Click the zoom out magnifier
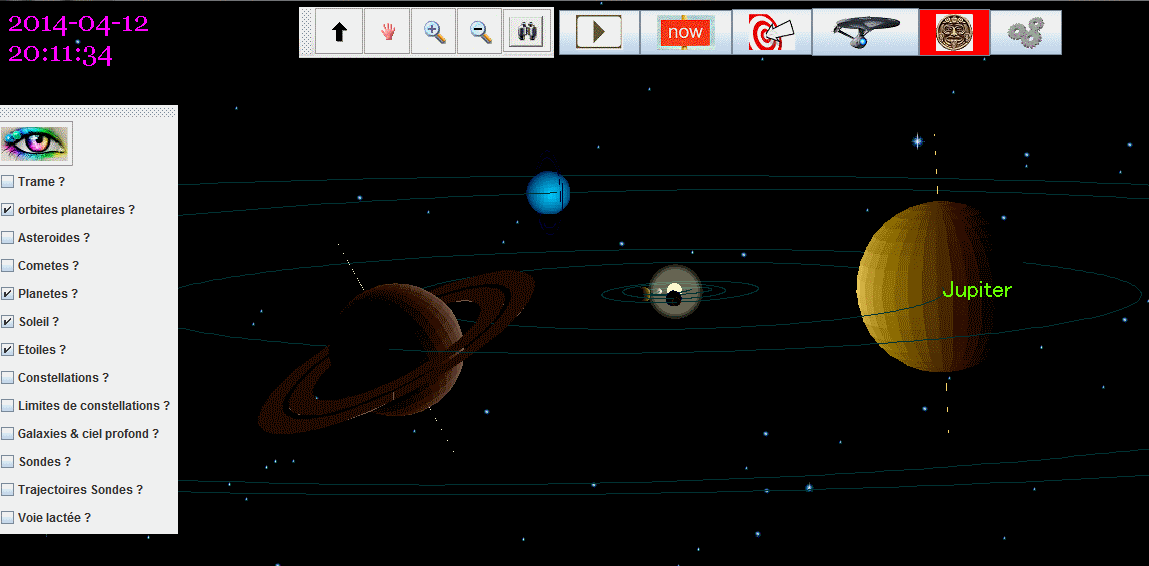This screenshot has width=1149, height=566. pyautogui.click(x=479, y=32)
